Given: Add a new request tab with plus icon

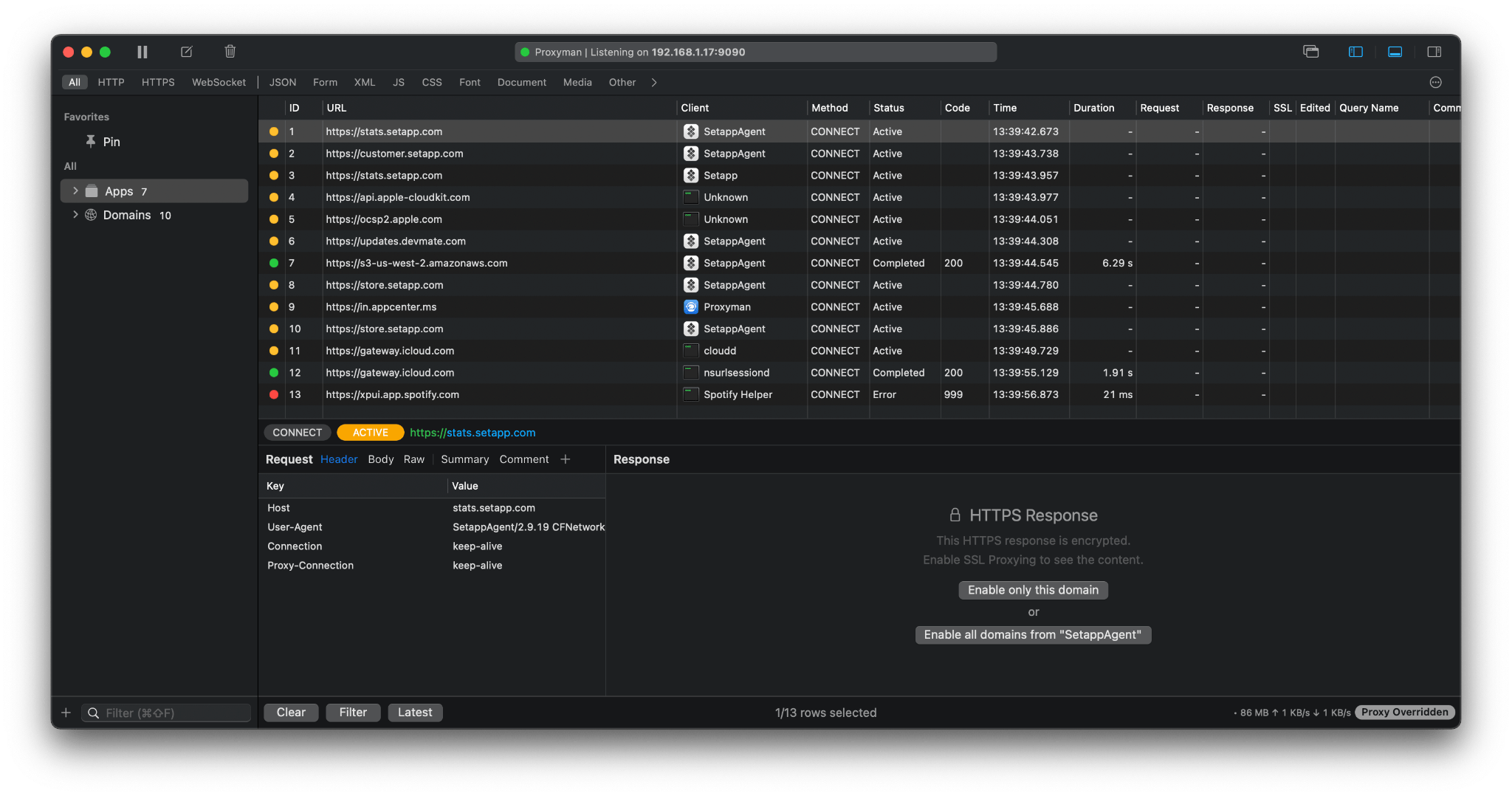Looking at the screenshot, I should 565,459.
